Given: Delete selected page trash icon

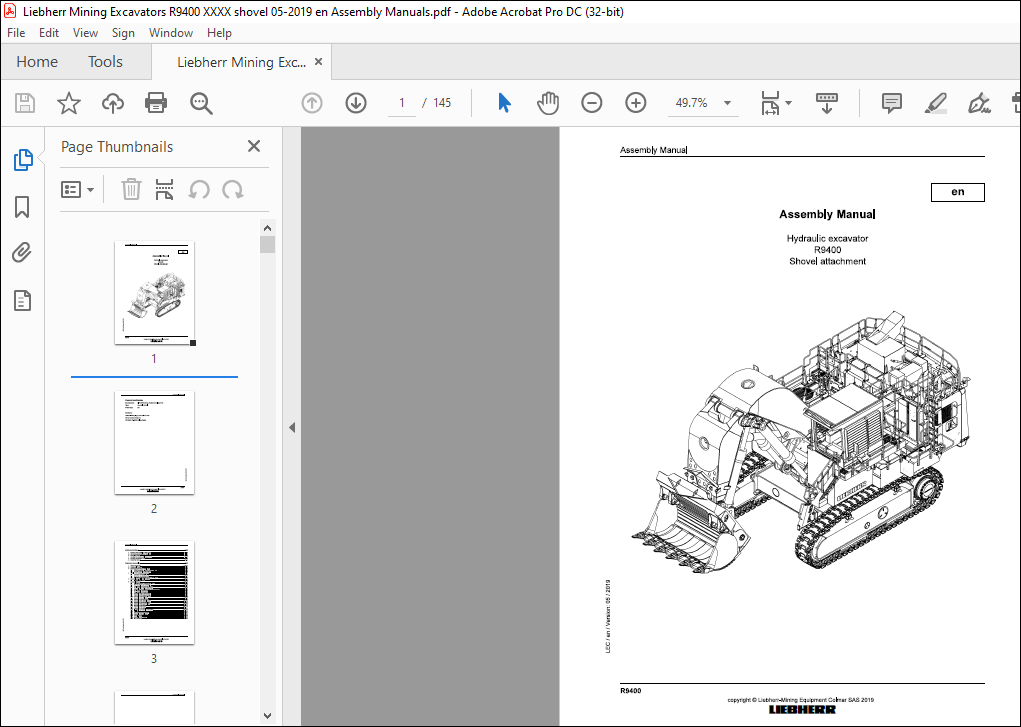Looking at the screenshot, I should pos(131,190).
